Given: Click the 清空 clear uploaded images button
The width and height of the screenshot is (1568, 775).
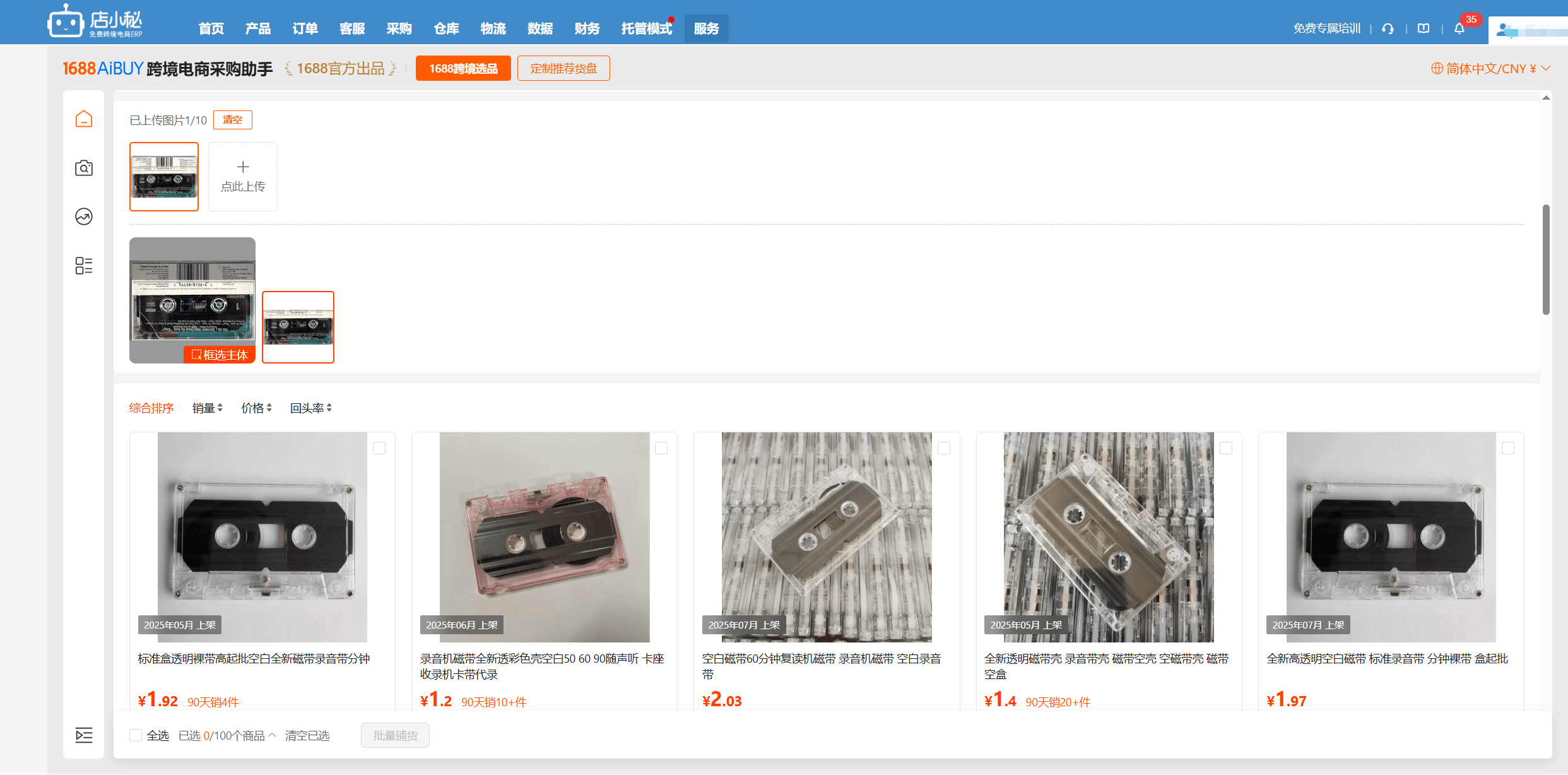Looking at the screenshot, I should (x=233, y=120).
